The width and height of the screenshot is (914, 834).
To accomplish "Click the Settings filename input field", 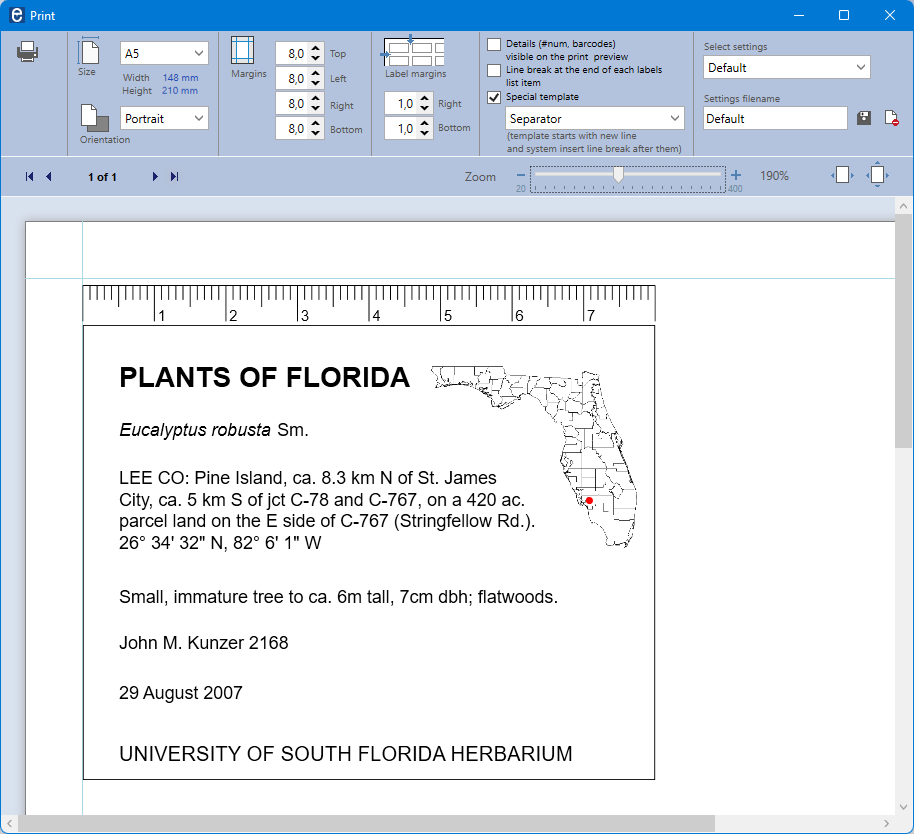I will tap(775, 118).
